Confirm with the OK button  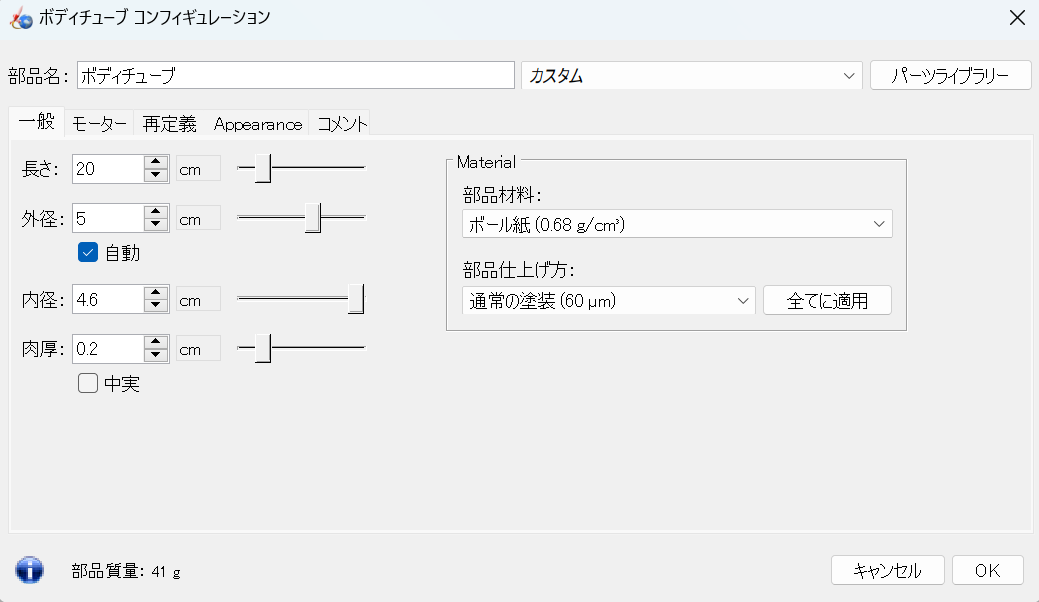click(987, 570)
